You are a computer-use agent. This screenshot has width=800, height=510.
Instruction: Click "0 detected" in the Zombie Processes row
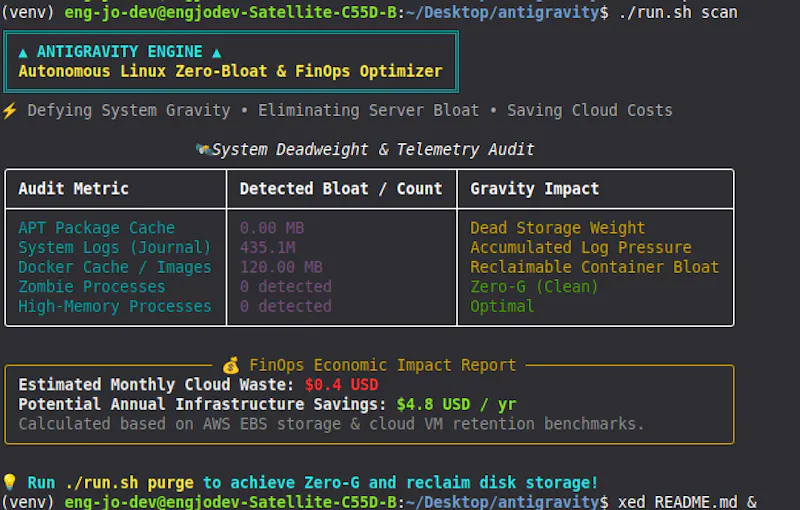(x=286, y=287)
